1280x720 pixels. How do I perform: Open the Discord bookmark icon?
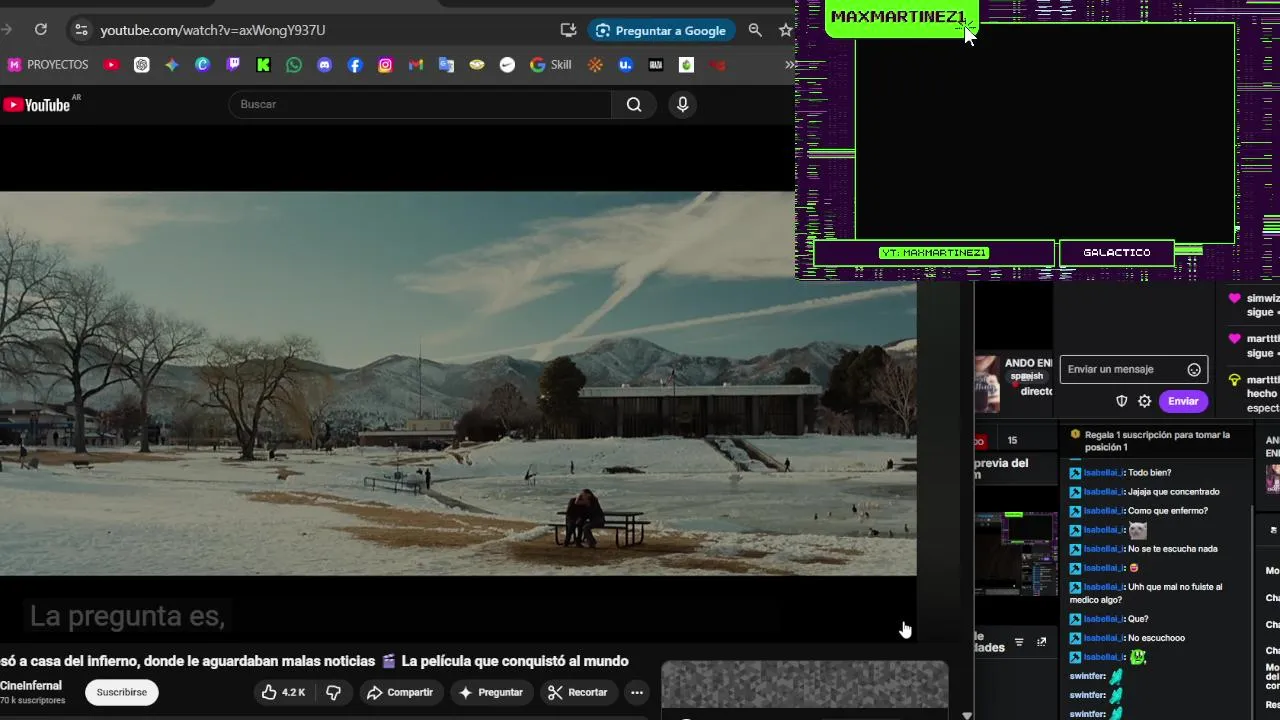click(x=324, y=65)
